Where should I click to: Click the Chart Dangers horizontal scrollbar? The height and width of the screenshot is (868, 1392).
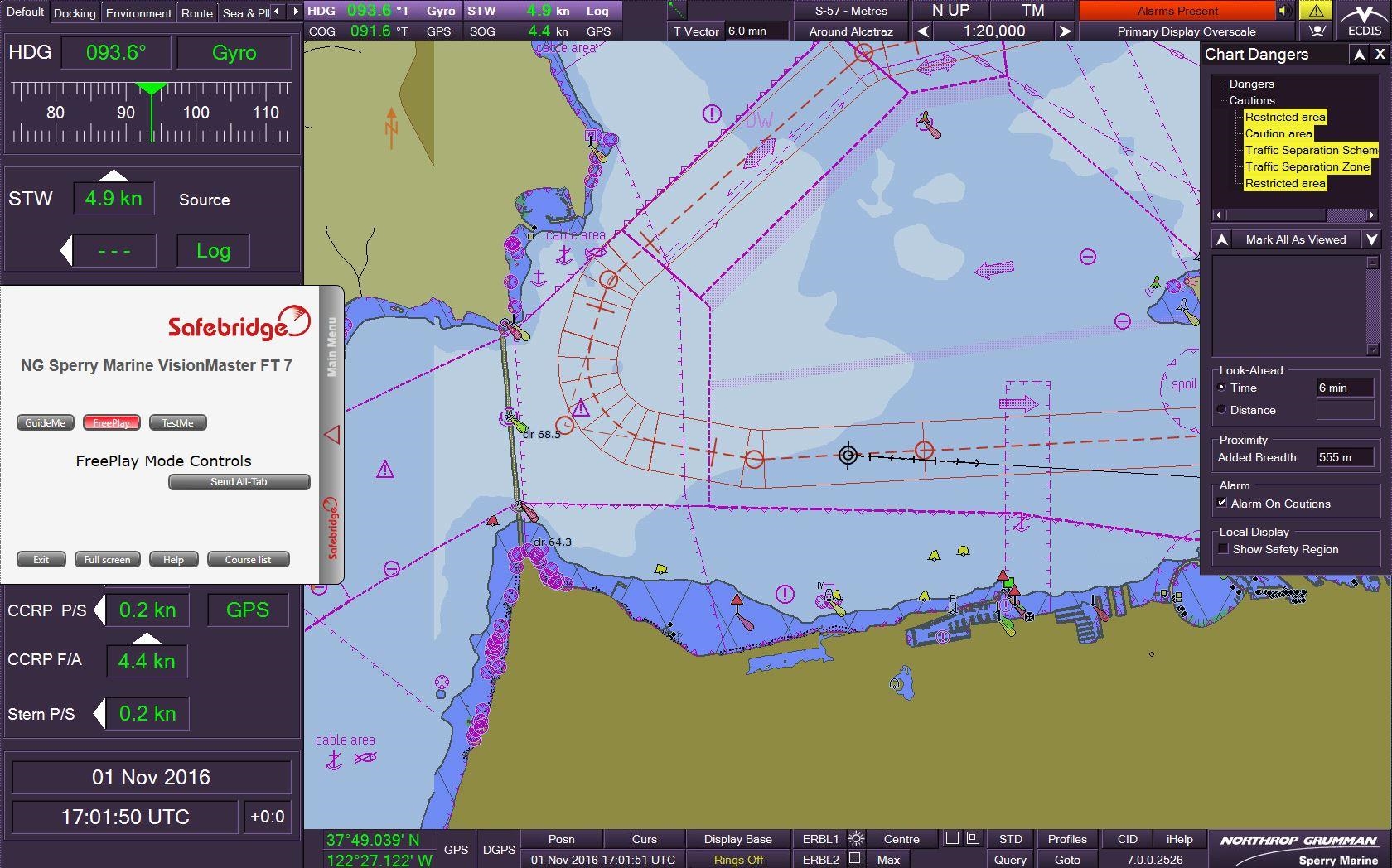point(1295,215)
